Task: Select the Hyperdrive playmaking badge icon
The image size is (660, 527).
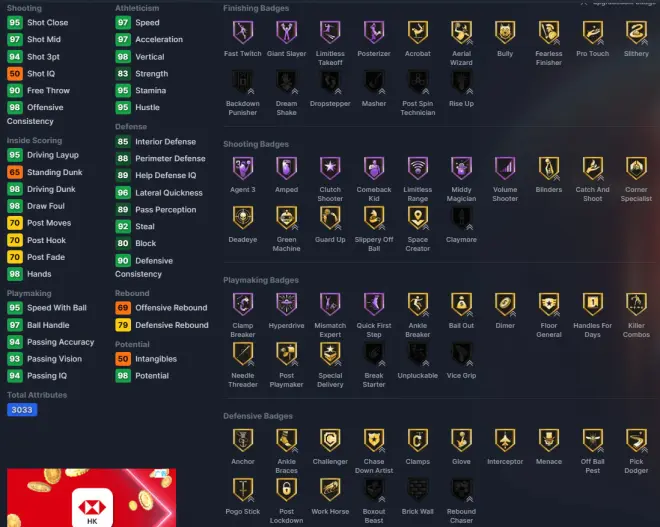Action: point(286,304)
